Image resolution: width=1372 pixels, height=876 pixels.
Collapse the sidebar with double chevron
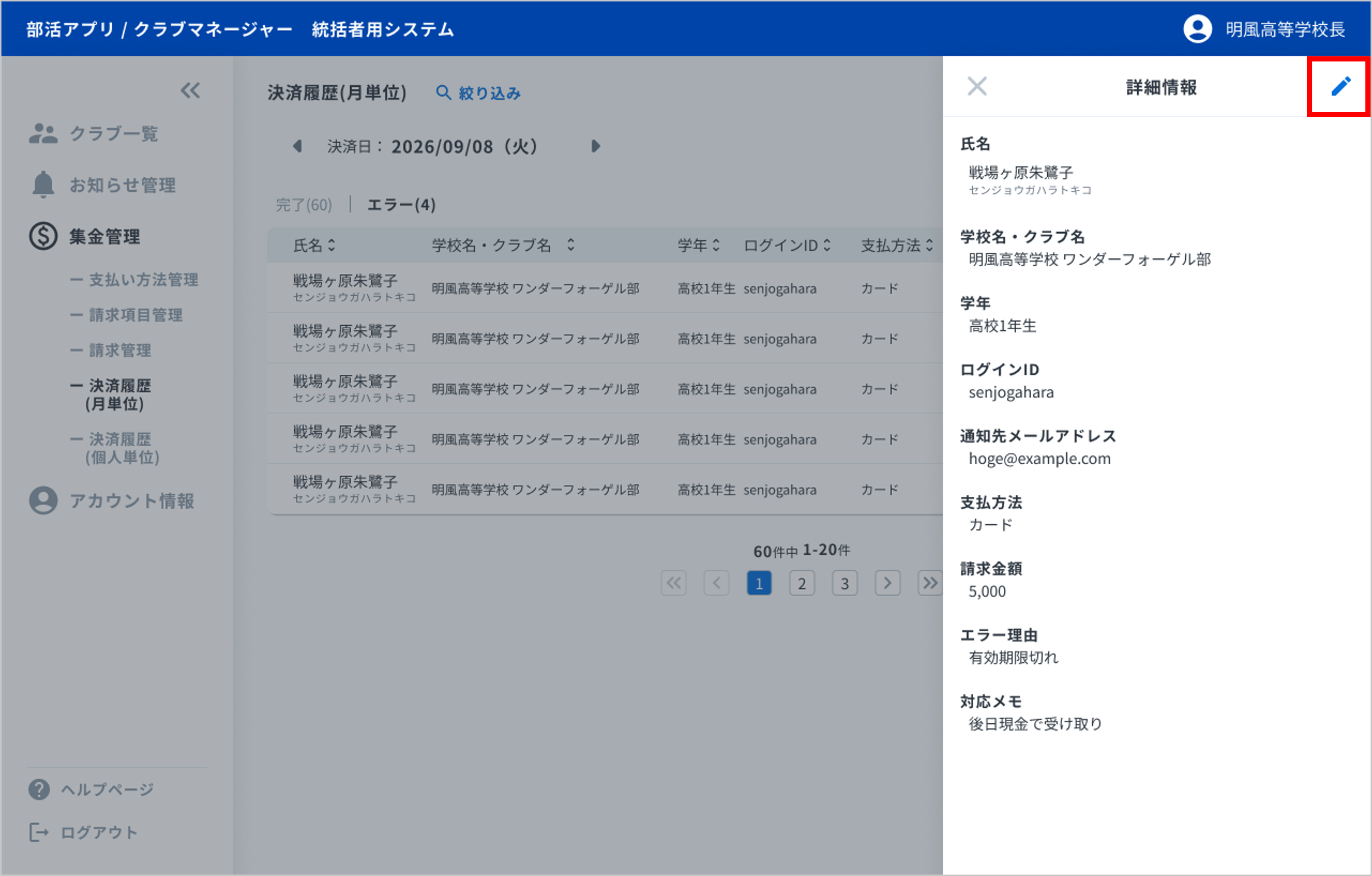point(190,90)
